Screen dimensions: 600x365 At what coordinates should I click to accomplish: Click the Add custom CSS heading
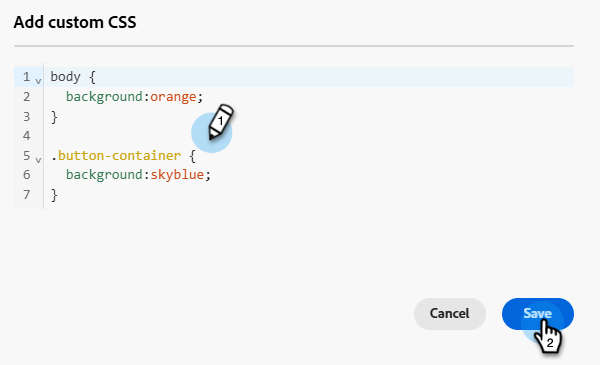tap(75, 22)
